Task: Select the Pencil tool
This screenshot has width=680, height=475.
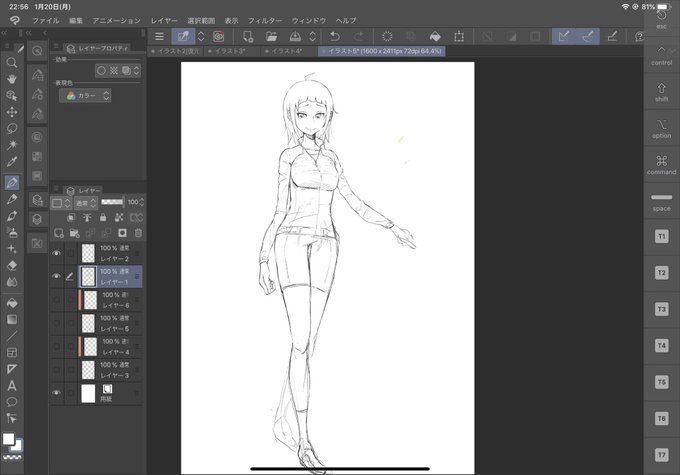Action: (12, 199)
